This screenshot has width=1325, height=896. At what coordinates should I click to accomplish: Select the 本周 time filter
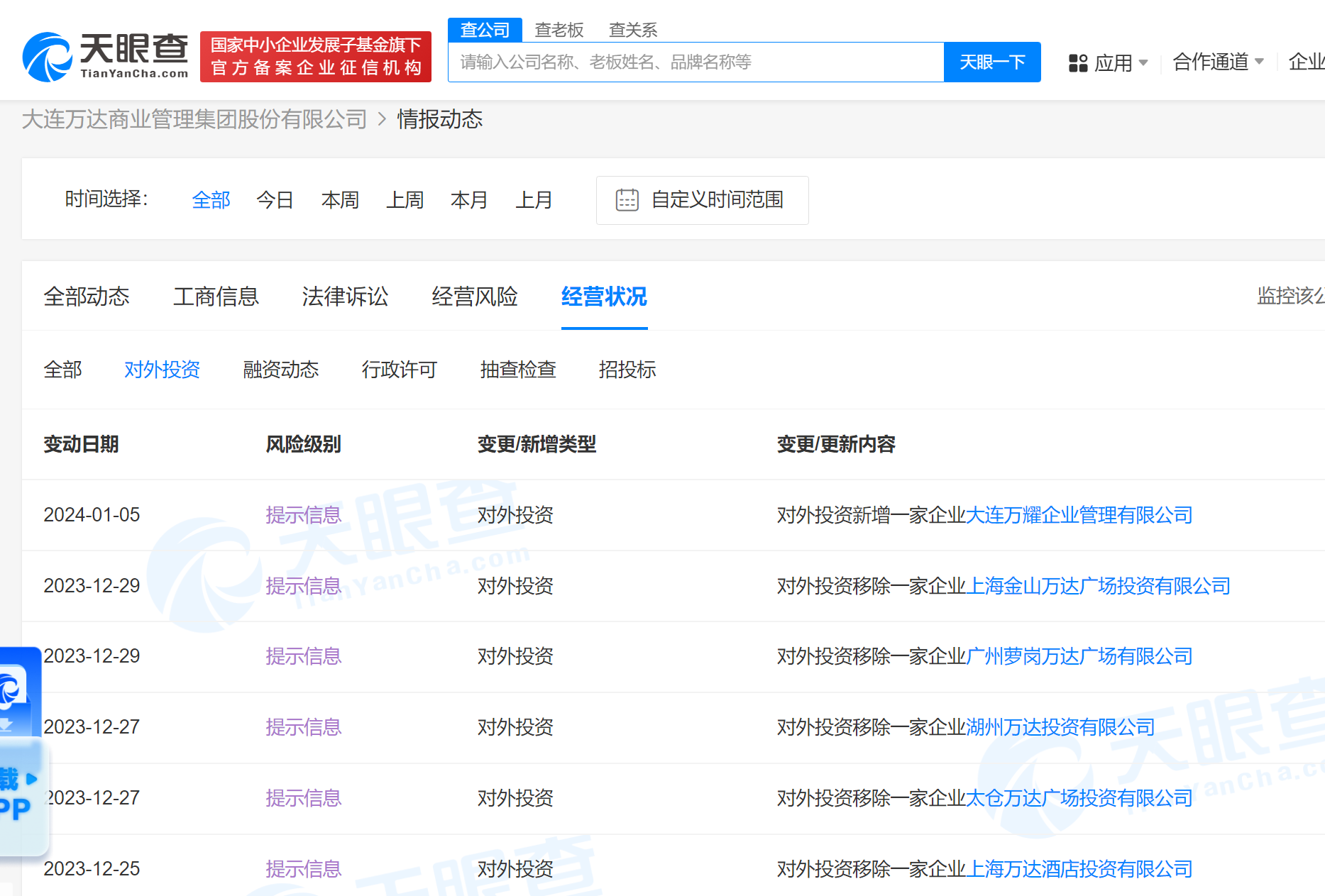(x=340, y=200)
